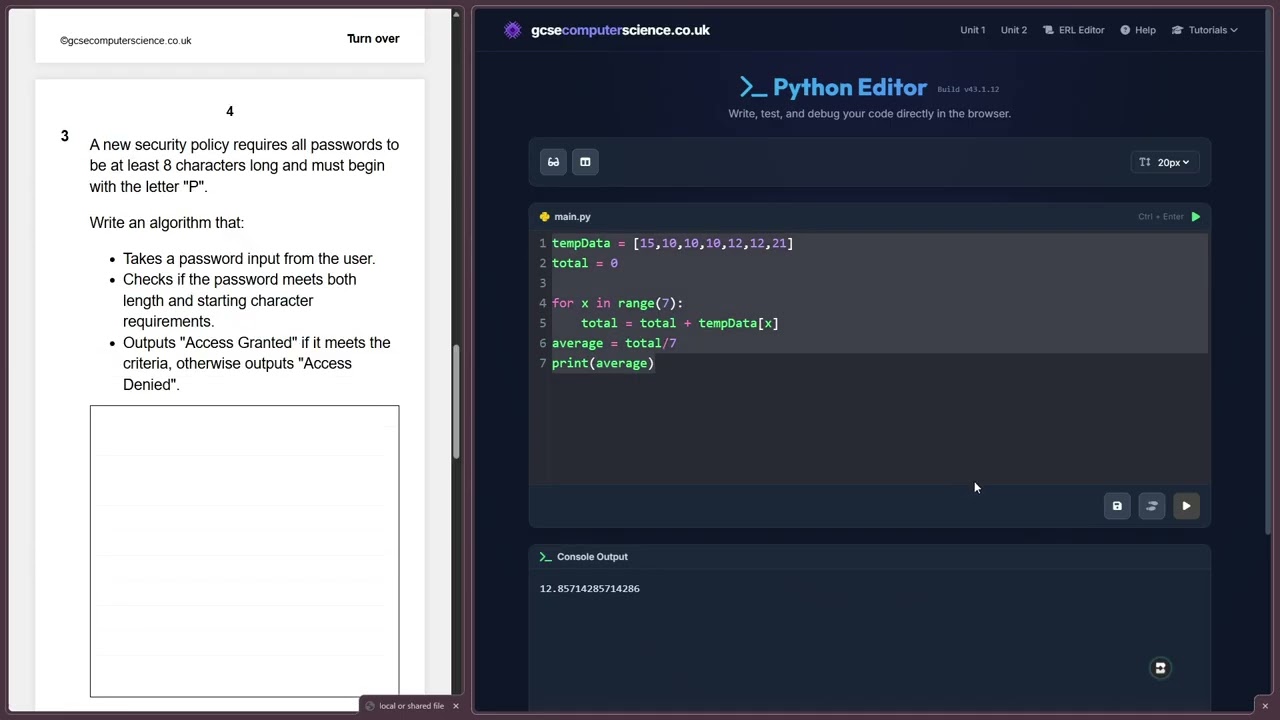Click the gcsecomputerscience.co.uk logo icon

513,30
